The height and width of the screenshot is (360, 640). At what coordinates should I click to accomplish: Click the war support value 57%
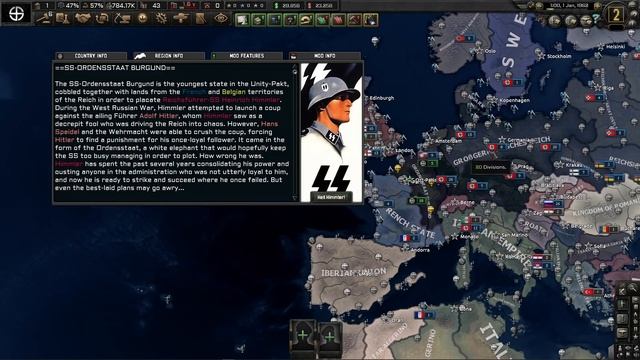tap(96, 6)
